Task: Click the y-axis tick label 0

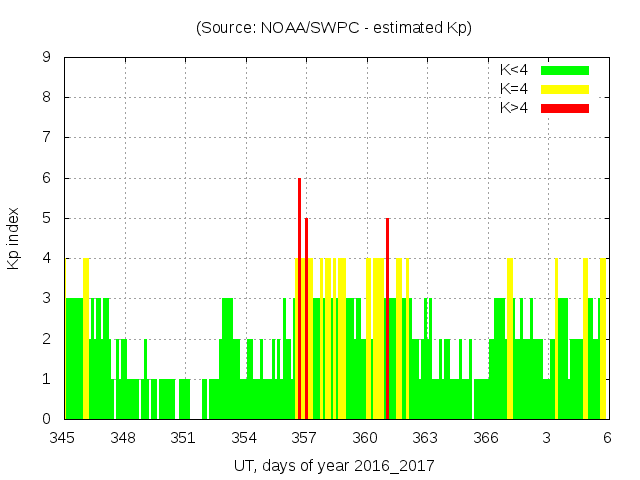Action: tap(46, 419)
